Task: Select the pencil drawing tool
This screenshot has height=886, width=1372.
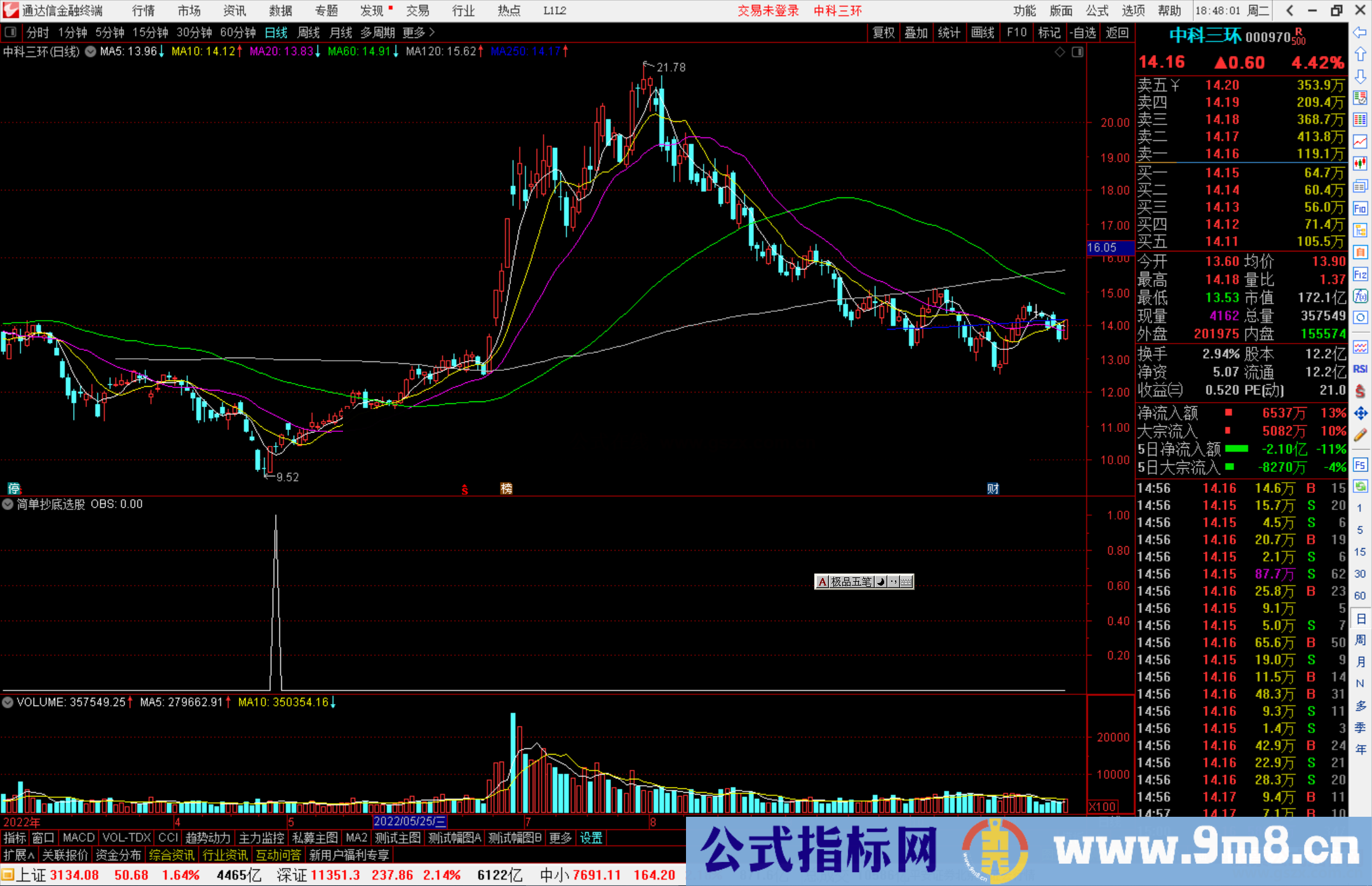Action: click(1360, 436)
